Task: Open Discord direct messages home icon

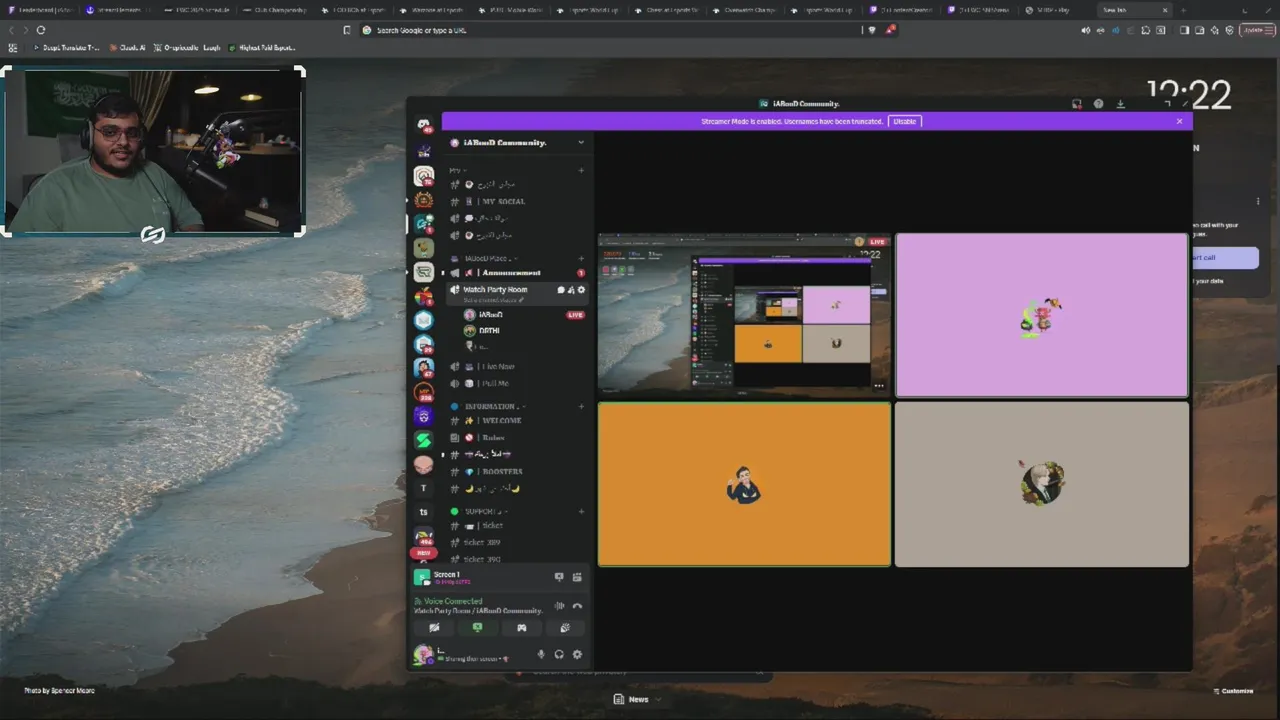Action: point(424,125)
